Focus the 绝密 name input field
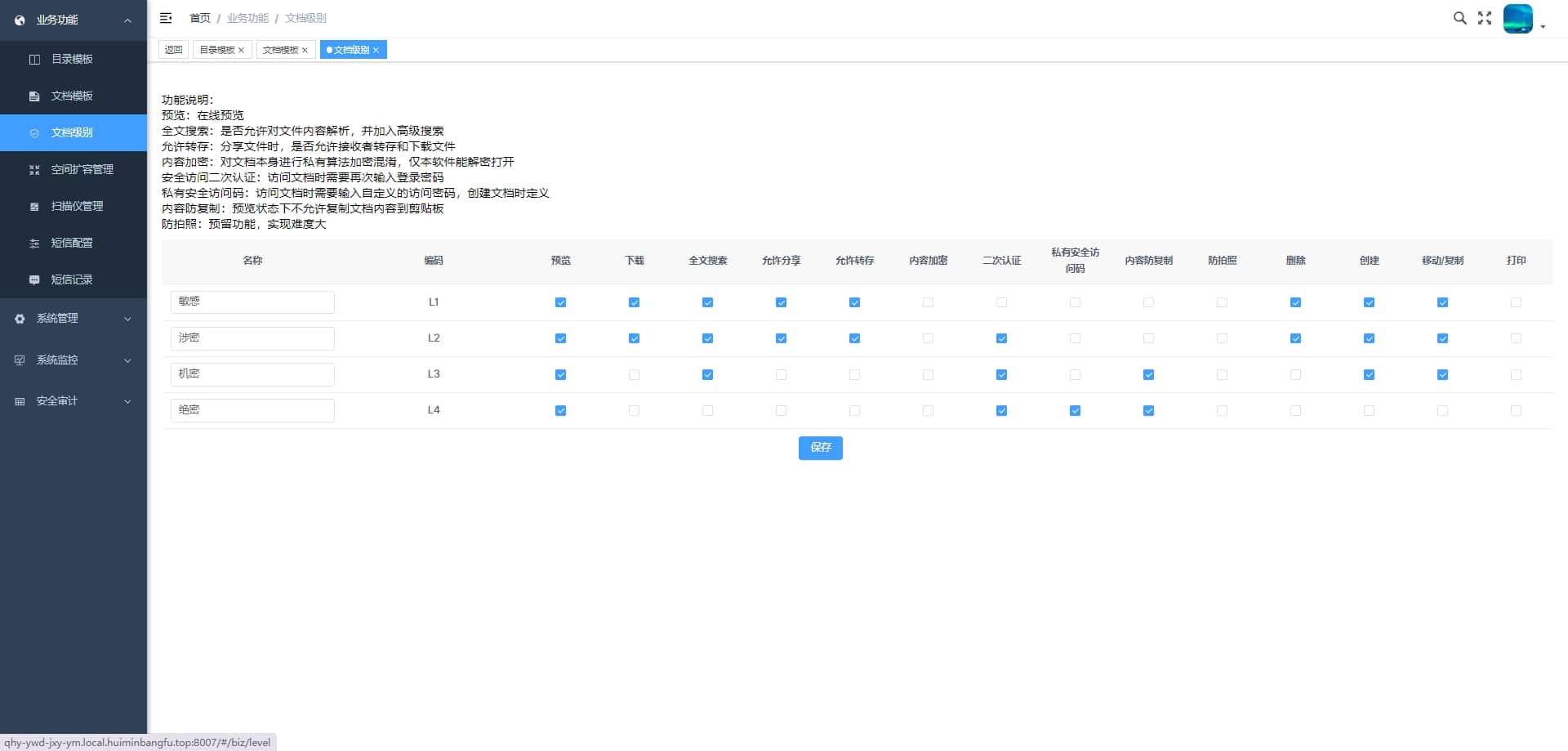1568x751 pixels. (252, 410)
